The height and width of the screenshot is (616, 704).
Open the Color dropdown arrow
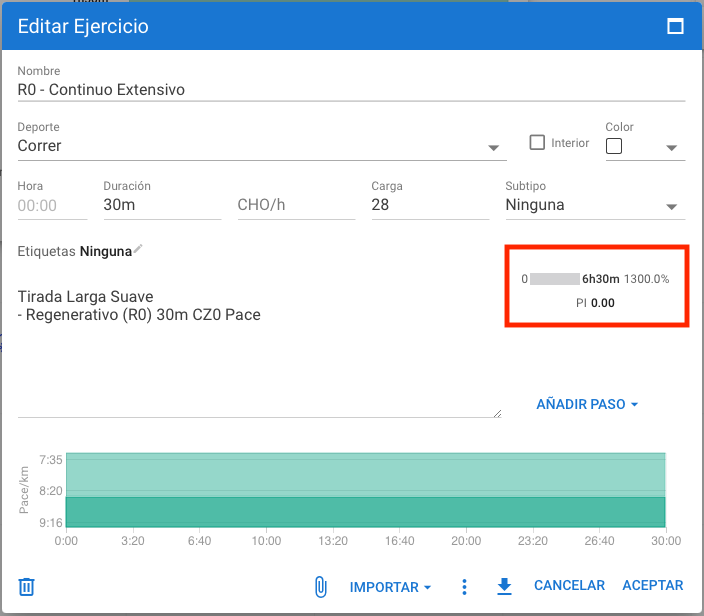tap(671, 147)
